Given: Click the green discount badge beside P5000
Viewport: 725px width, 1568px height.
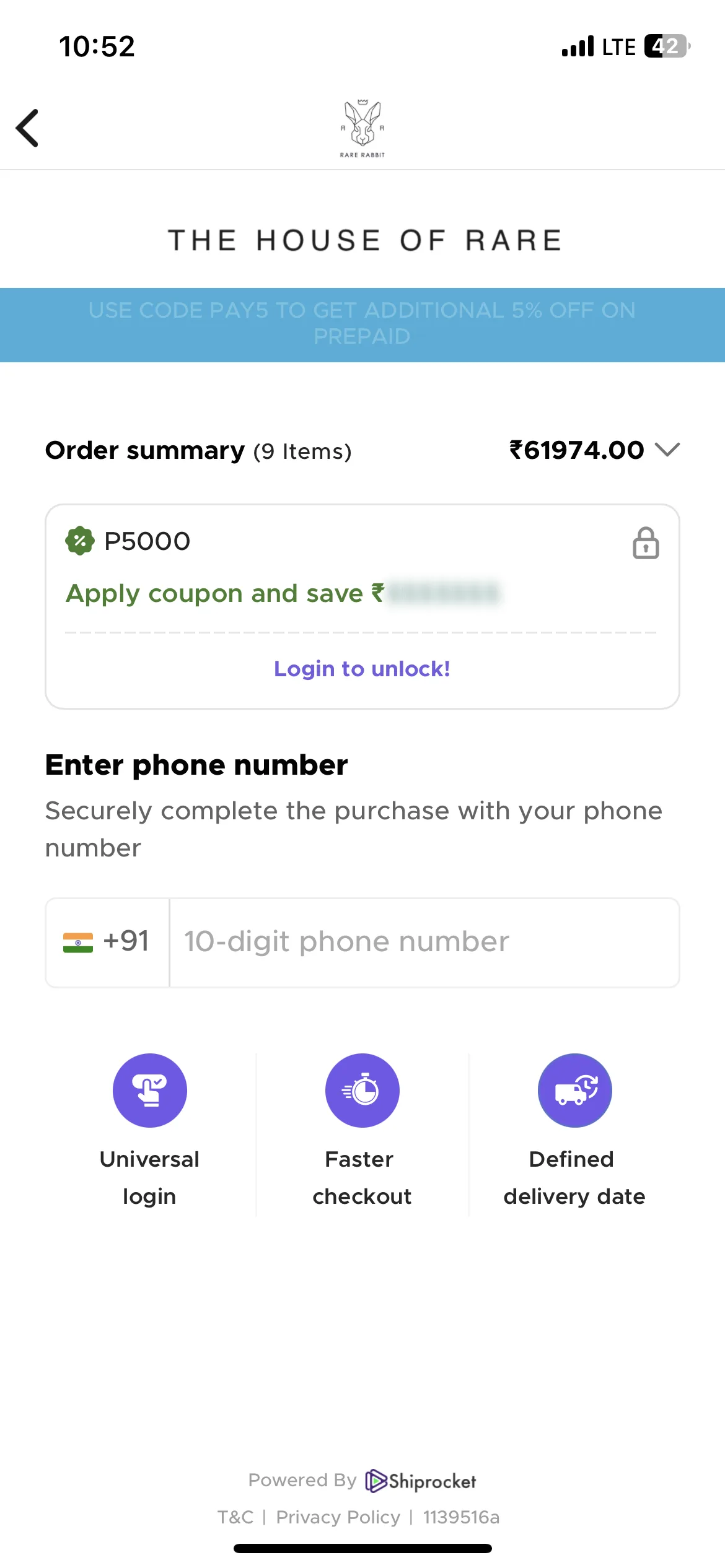Looking at the screenshot, I should tap(80, 541).
